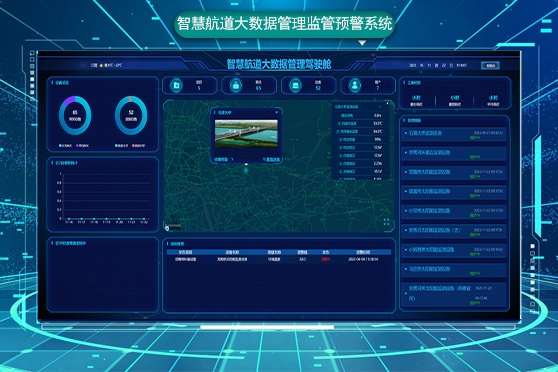The height and width of the screenshot is (372, 558).
Task: Select the 石港大桥监测设备 row in the device list
Action: click(x=454, y=135)
